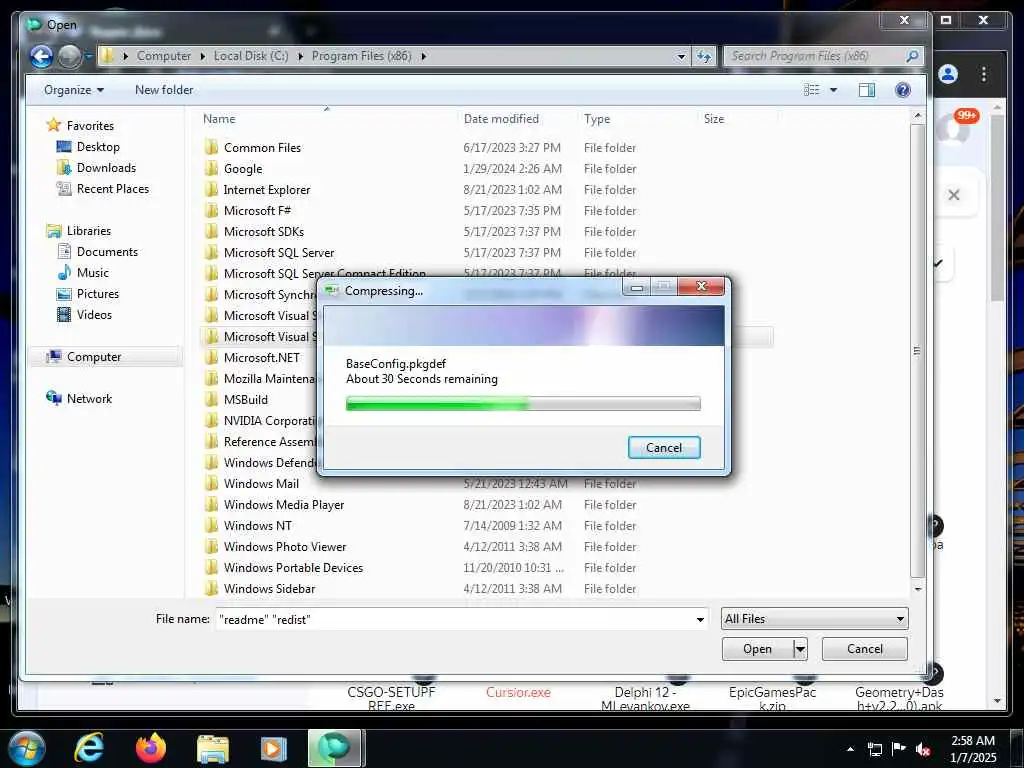Click the Open button
The width and height of the screenshot is (1024, 768).
(x=757, y=648)
